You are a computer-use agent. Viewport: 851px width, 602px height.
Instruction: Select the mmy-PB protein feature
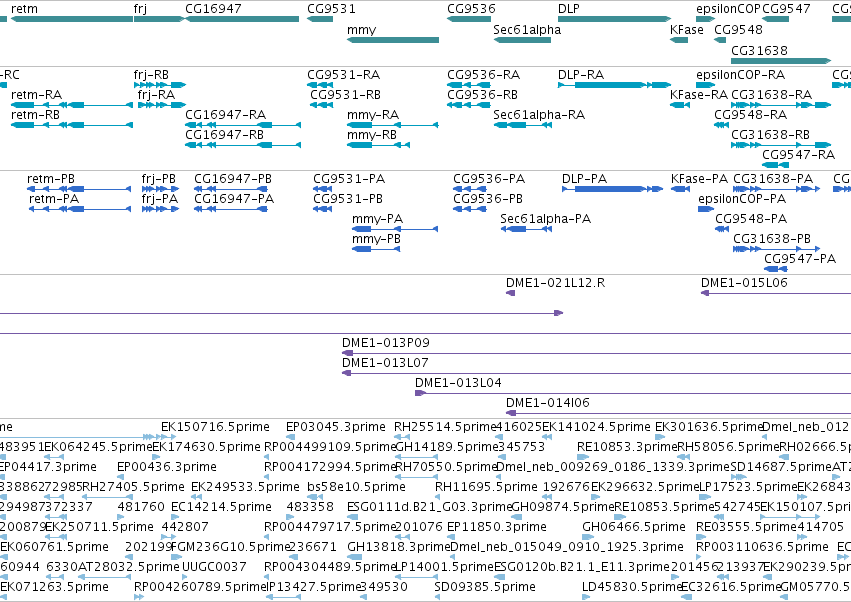point(376,249)
